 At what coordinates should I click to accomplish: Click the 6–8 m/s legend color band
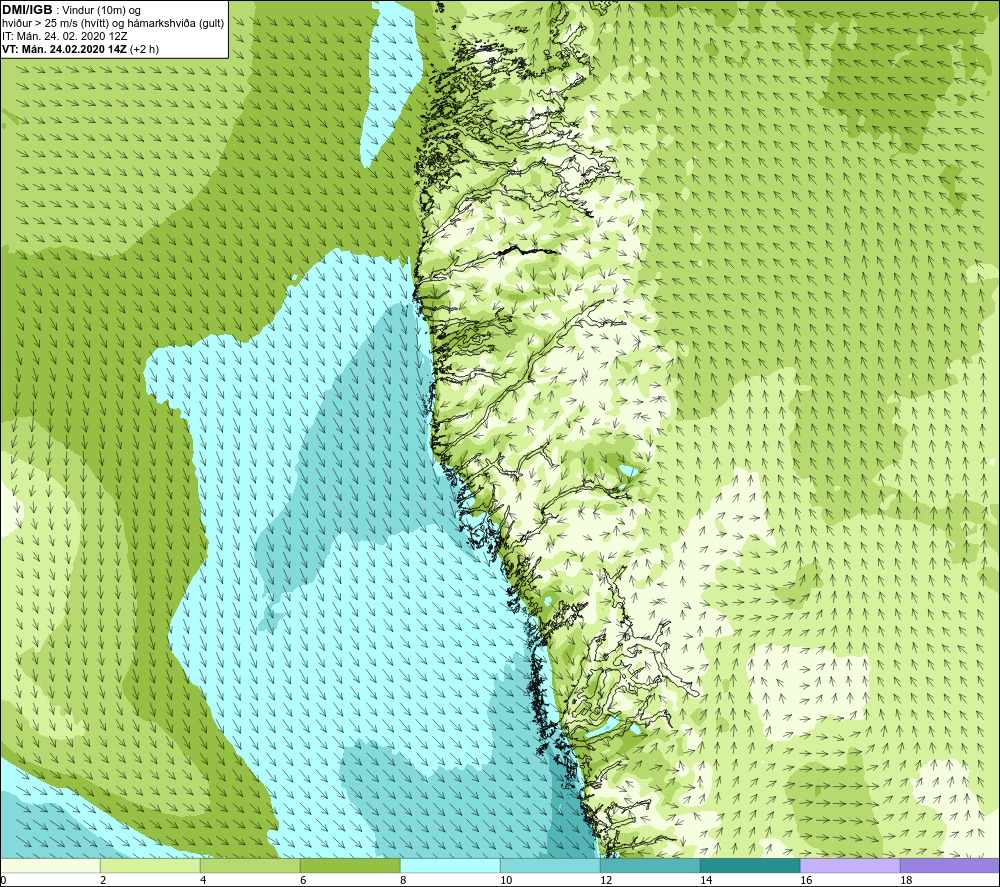coord(350,865)
